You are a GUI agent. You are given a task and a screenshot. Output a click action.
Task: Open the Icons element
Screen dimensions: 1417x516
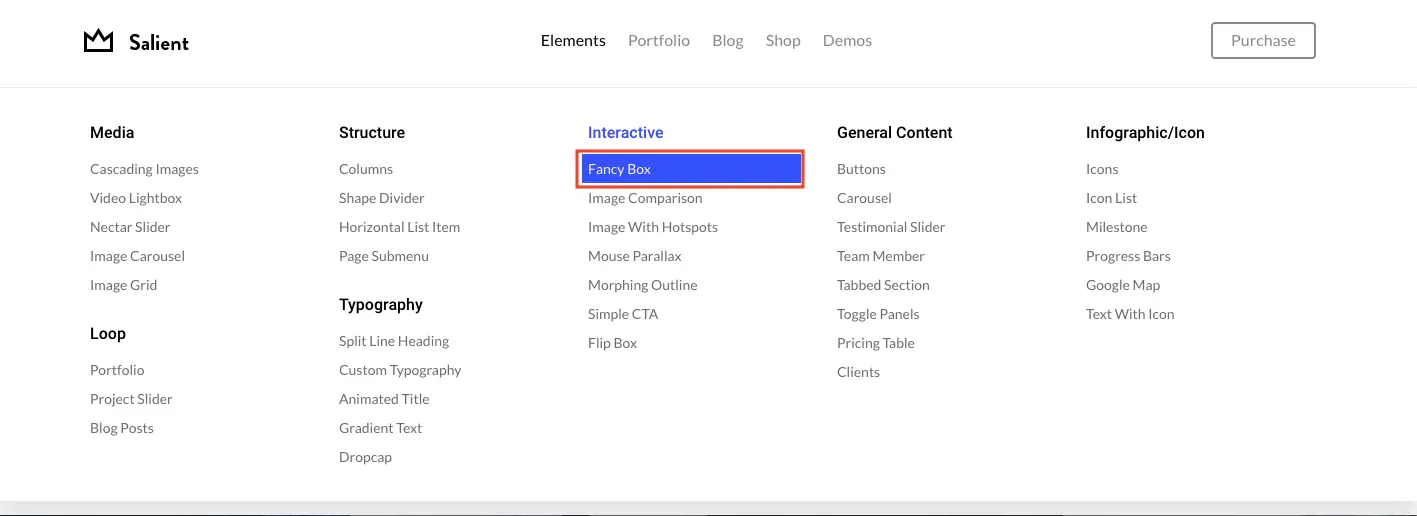1102,169
